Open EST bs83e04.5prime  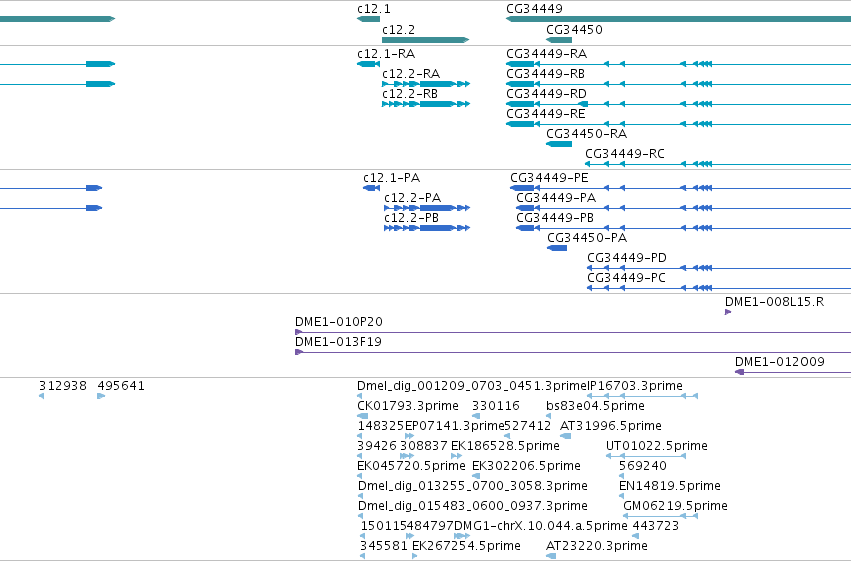595,406
